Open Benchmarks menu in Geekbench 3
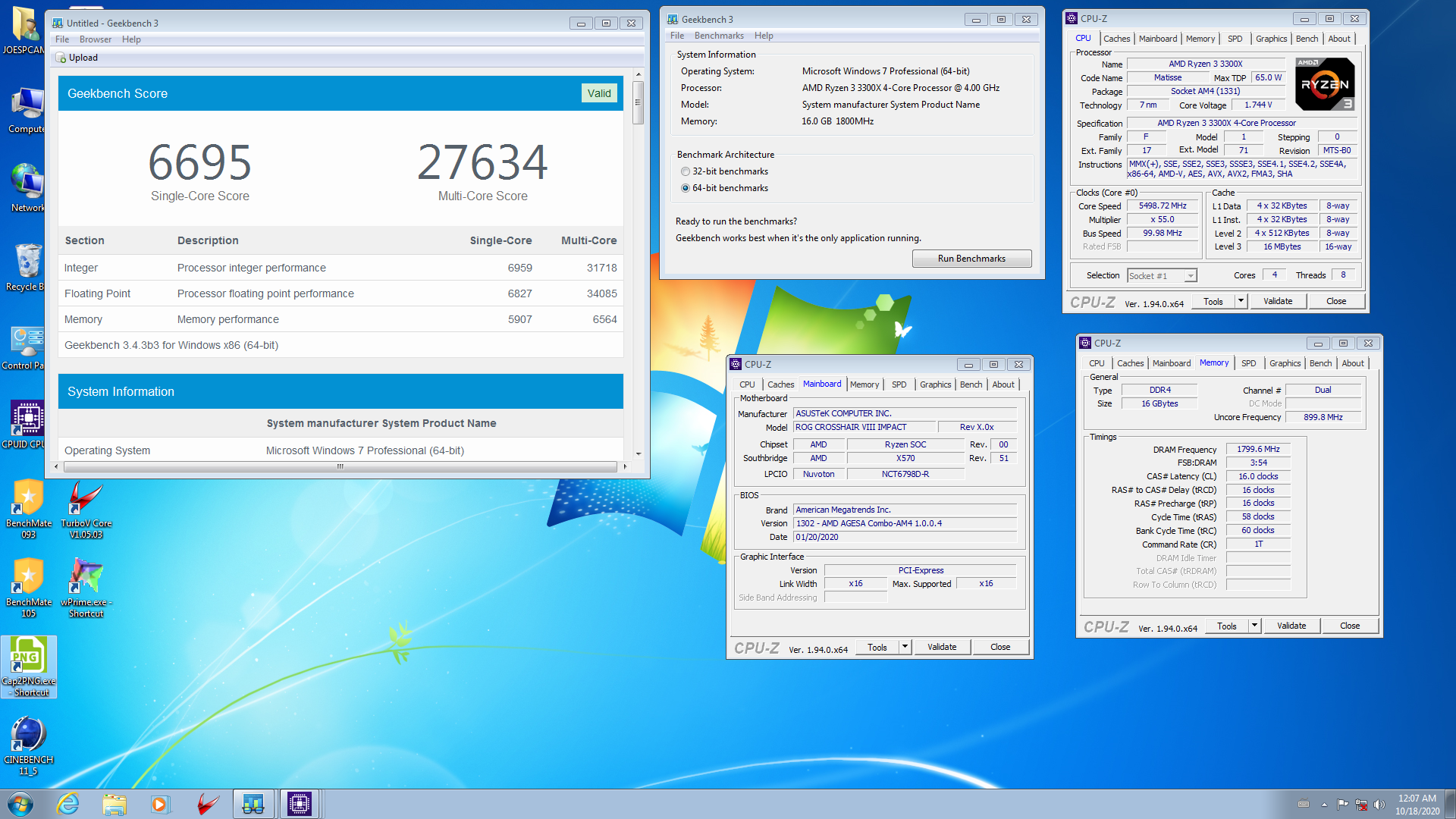 pos(719,36)
